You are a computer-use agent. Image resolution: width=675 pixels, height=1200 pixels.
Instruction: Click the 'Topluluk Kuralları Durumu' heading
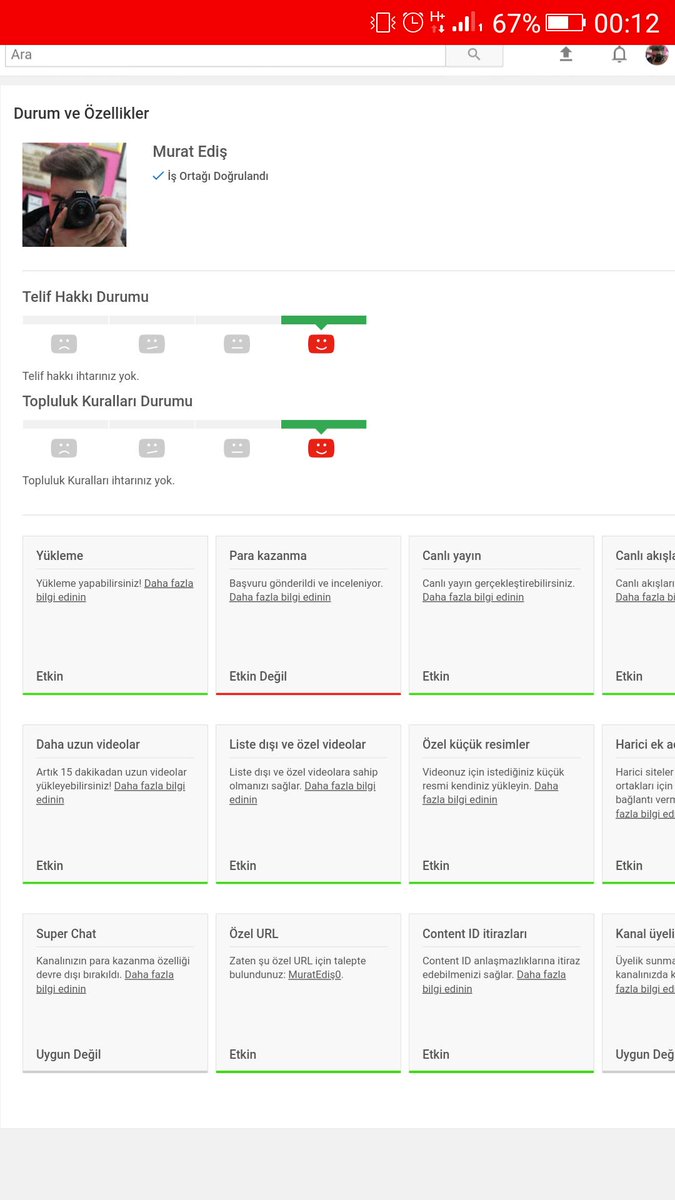108,401
